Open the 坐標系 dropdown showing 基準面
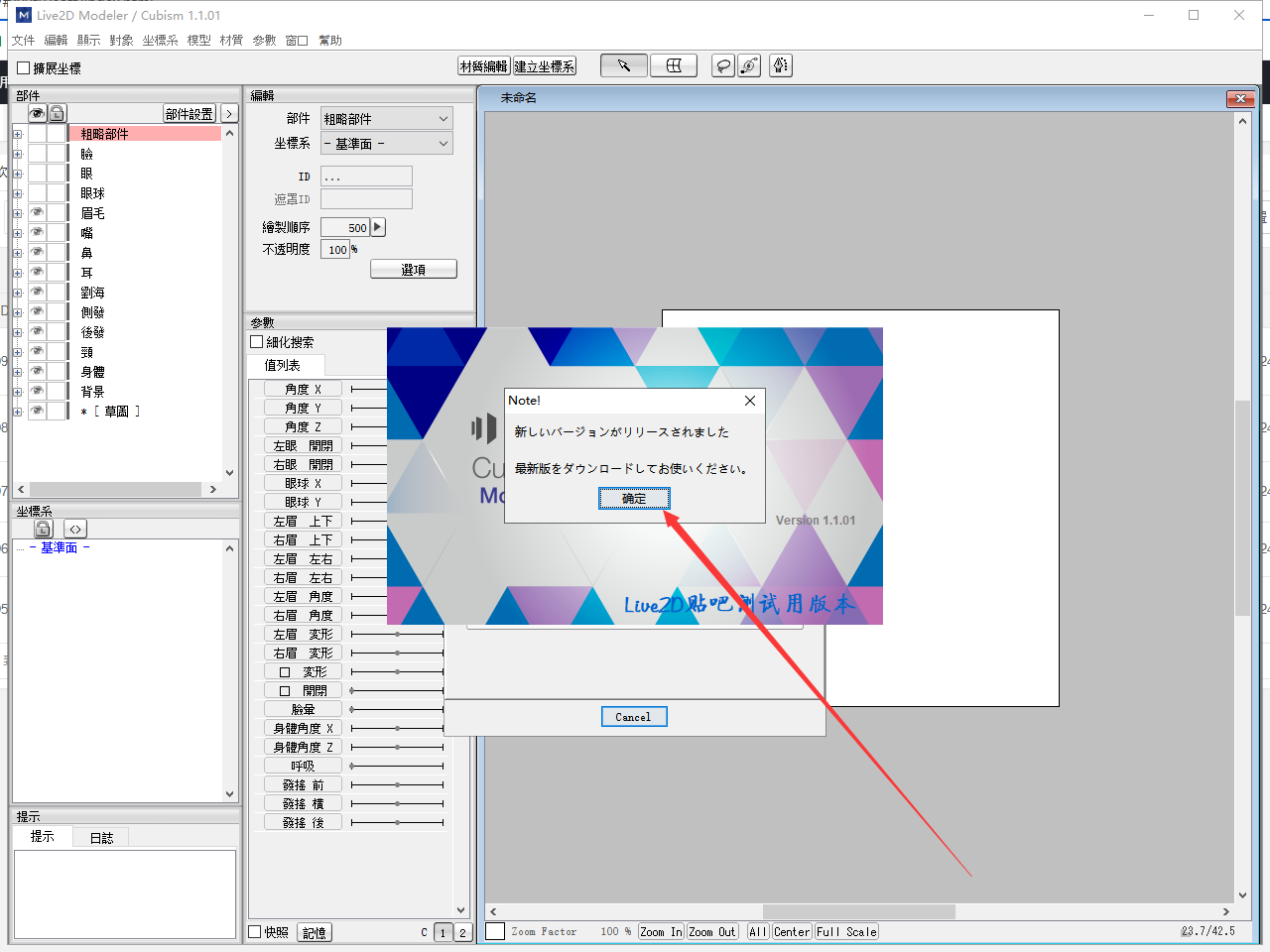This screenshot has height=952, width=1270. 386,144
